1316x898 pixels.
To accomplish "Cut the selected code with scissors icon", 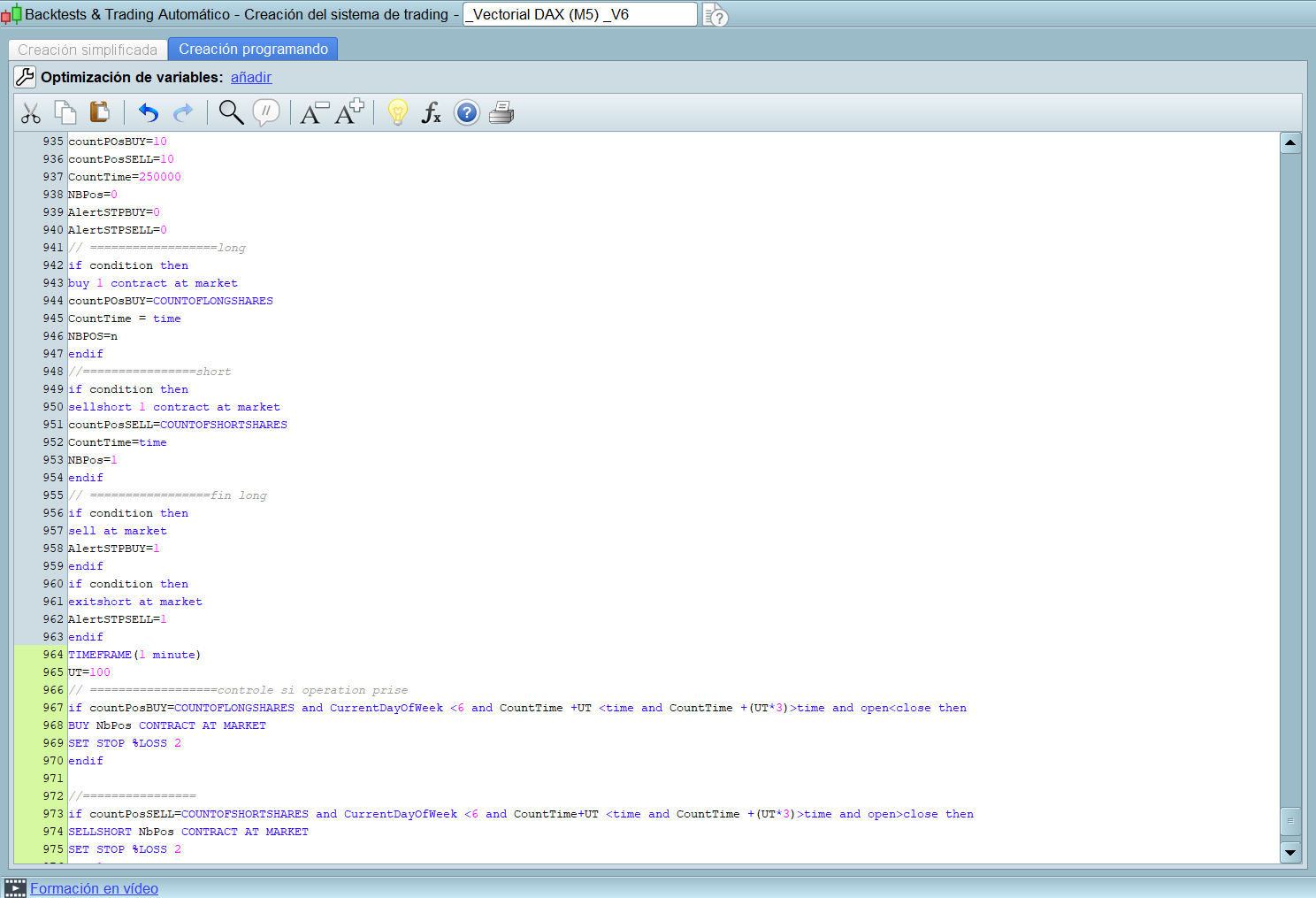I will click(x=31, y=113).
